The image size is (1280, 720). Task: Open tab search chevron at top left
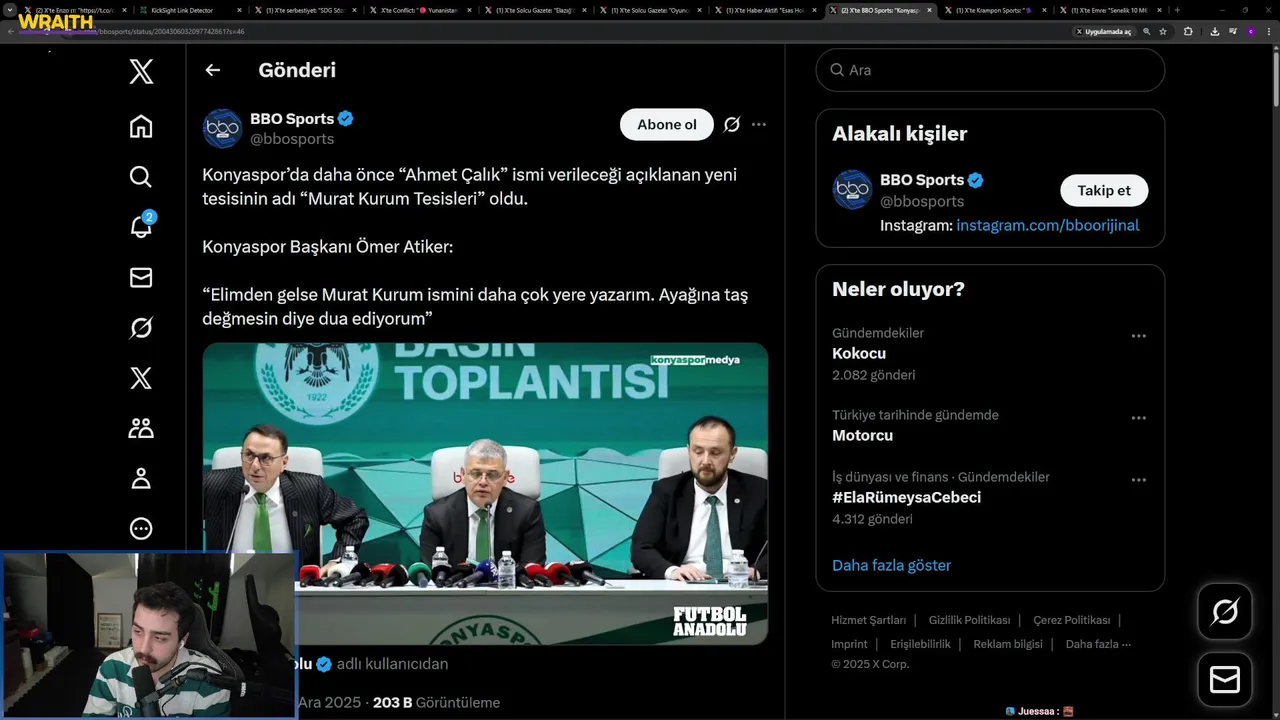10,10
